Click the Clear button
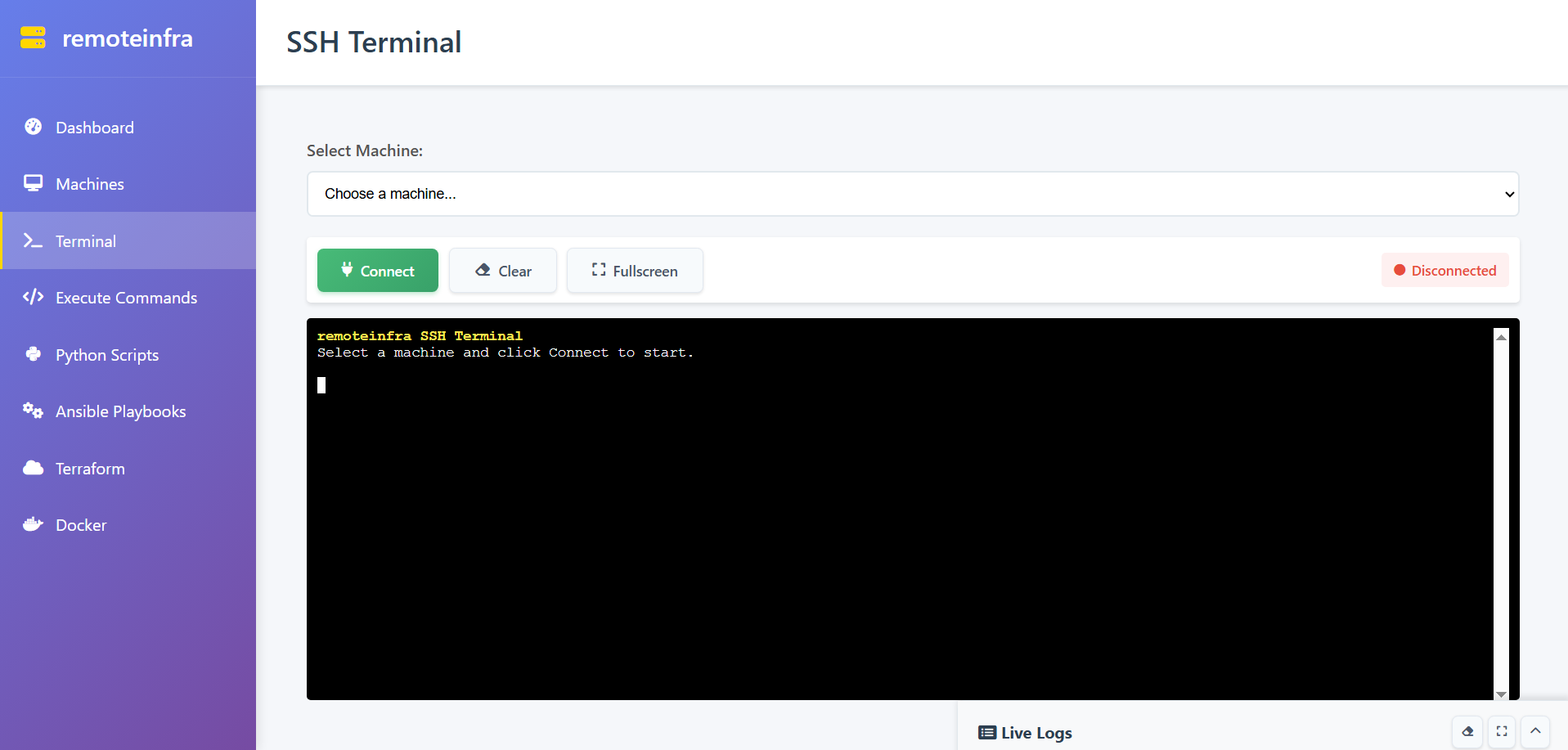The height and width of the screenshot is (750, 1568). pyautogui.click(x=503, y=270)
